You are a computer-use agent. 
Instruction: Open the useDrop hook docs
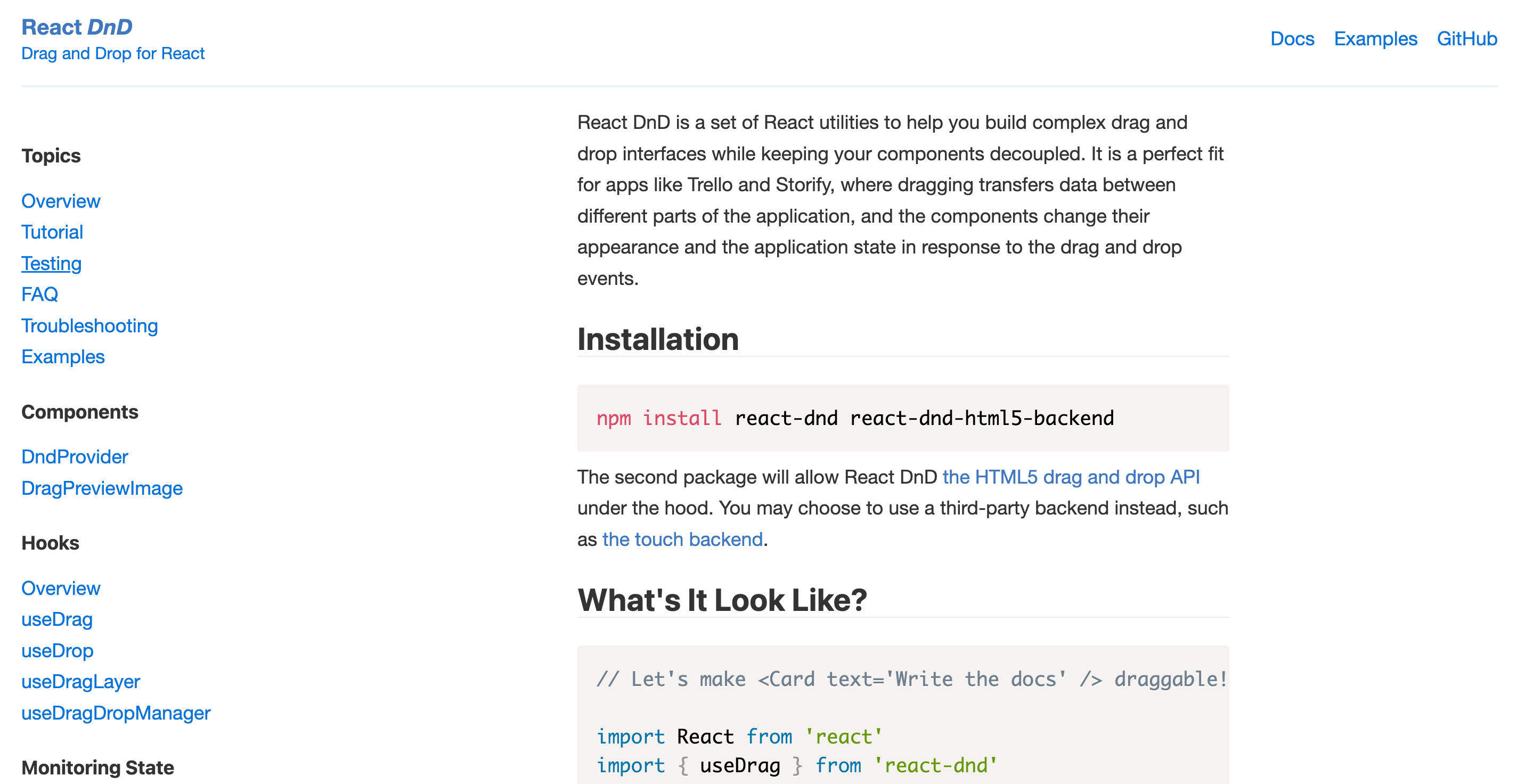pos(57,651)
